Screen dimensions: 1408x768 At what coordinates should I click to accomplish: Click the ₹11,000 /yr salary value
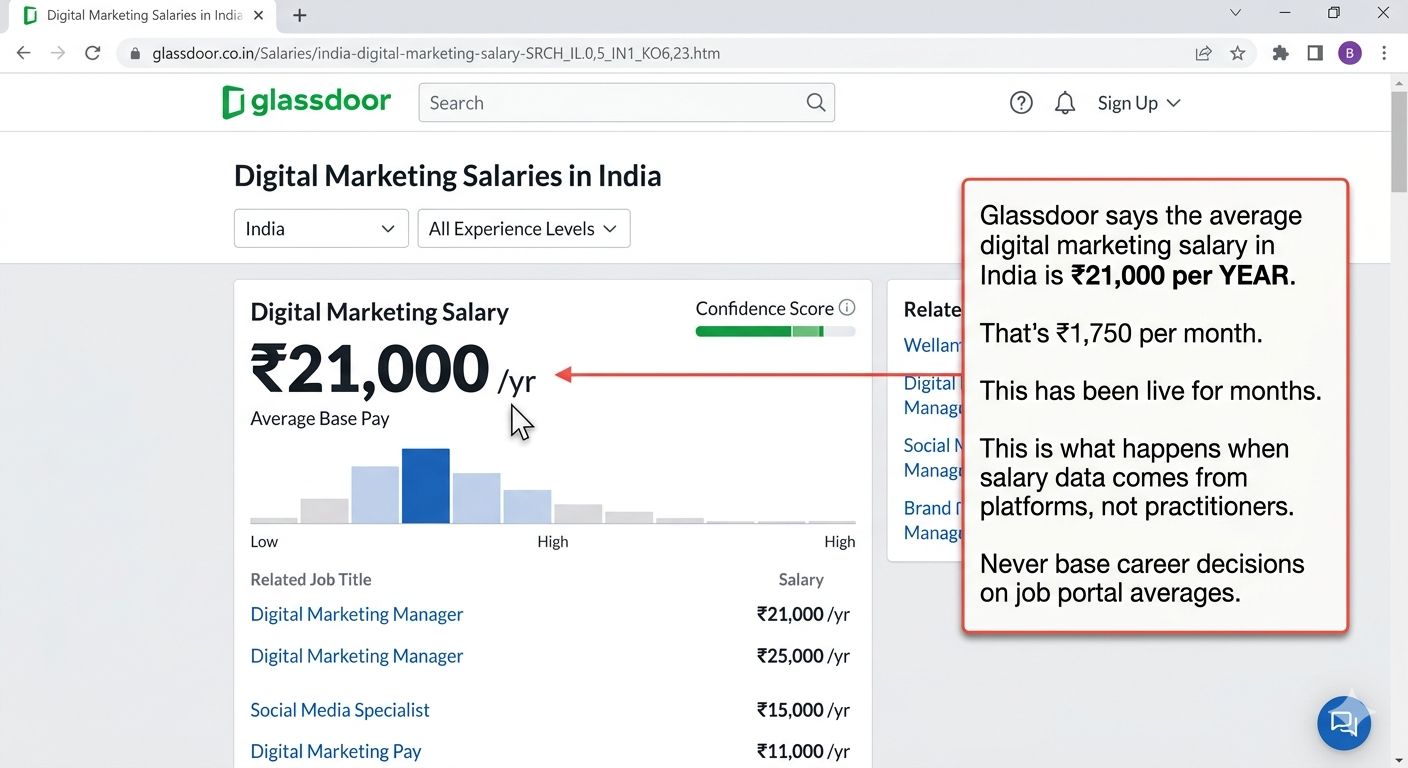[803, 751]
